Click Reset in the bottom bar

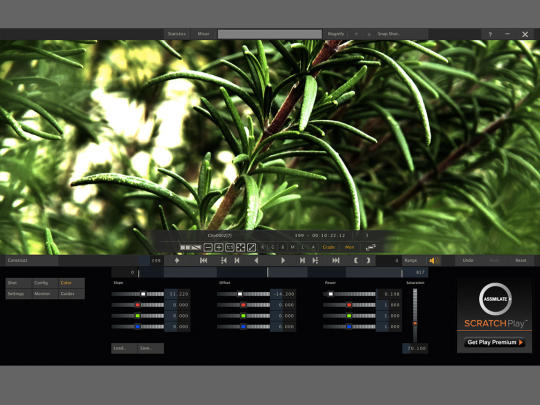click(521, 261)
